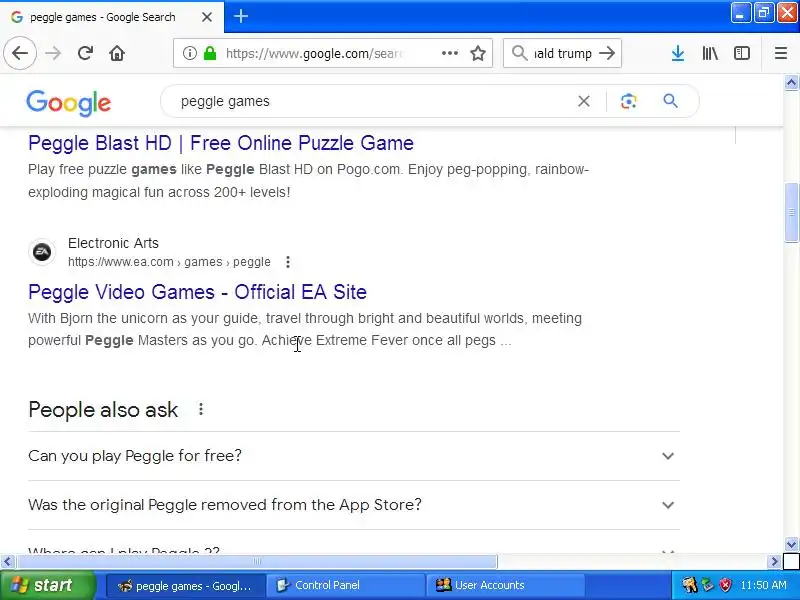Open the downloads panel

tap(678, 53)
